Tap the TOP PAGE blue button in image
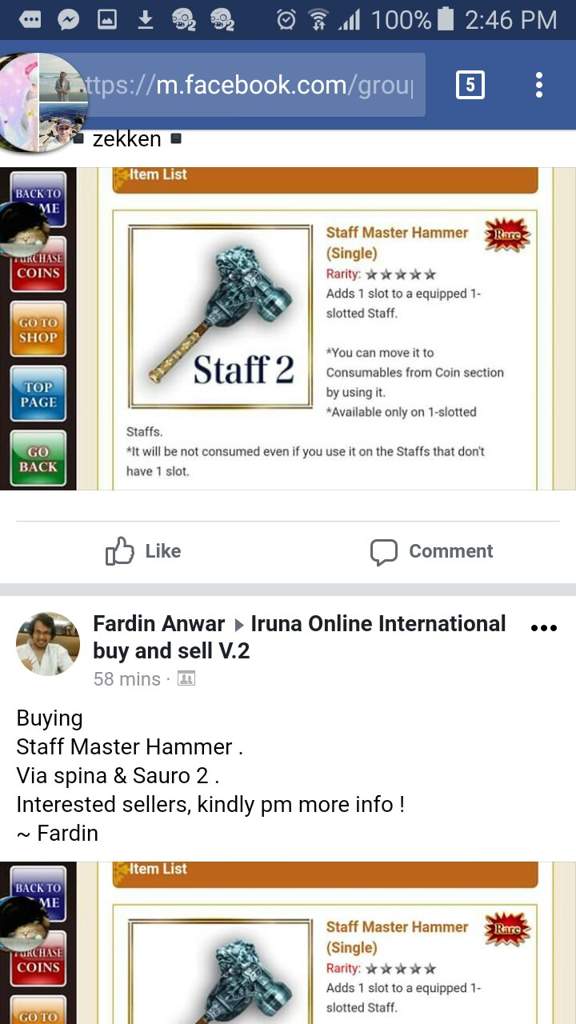576x1024 pixels. tap(38, 394)
